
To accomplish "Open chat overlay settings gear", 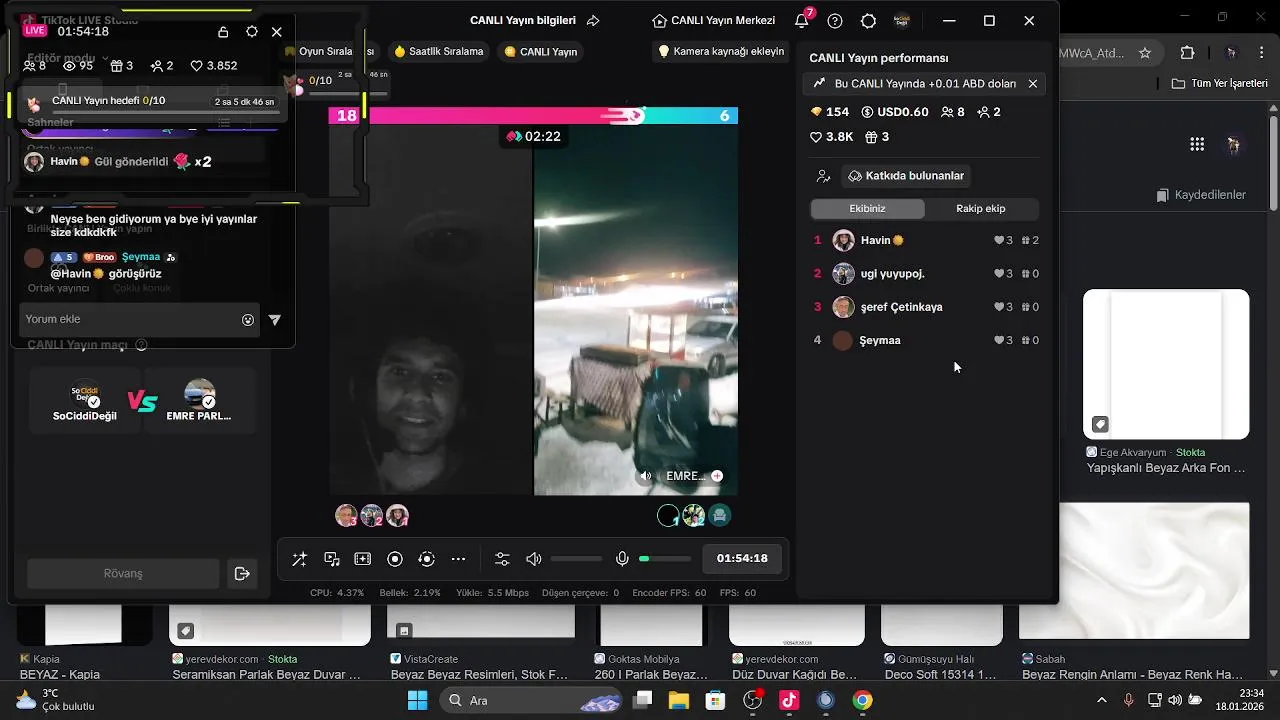I will [252, 32].
